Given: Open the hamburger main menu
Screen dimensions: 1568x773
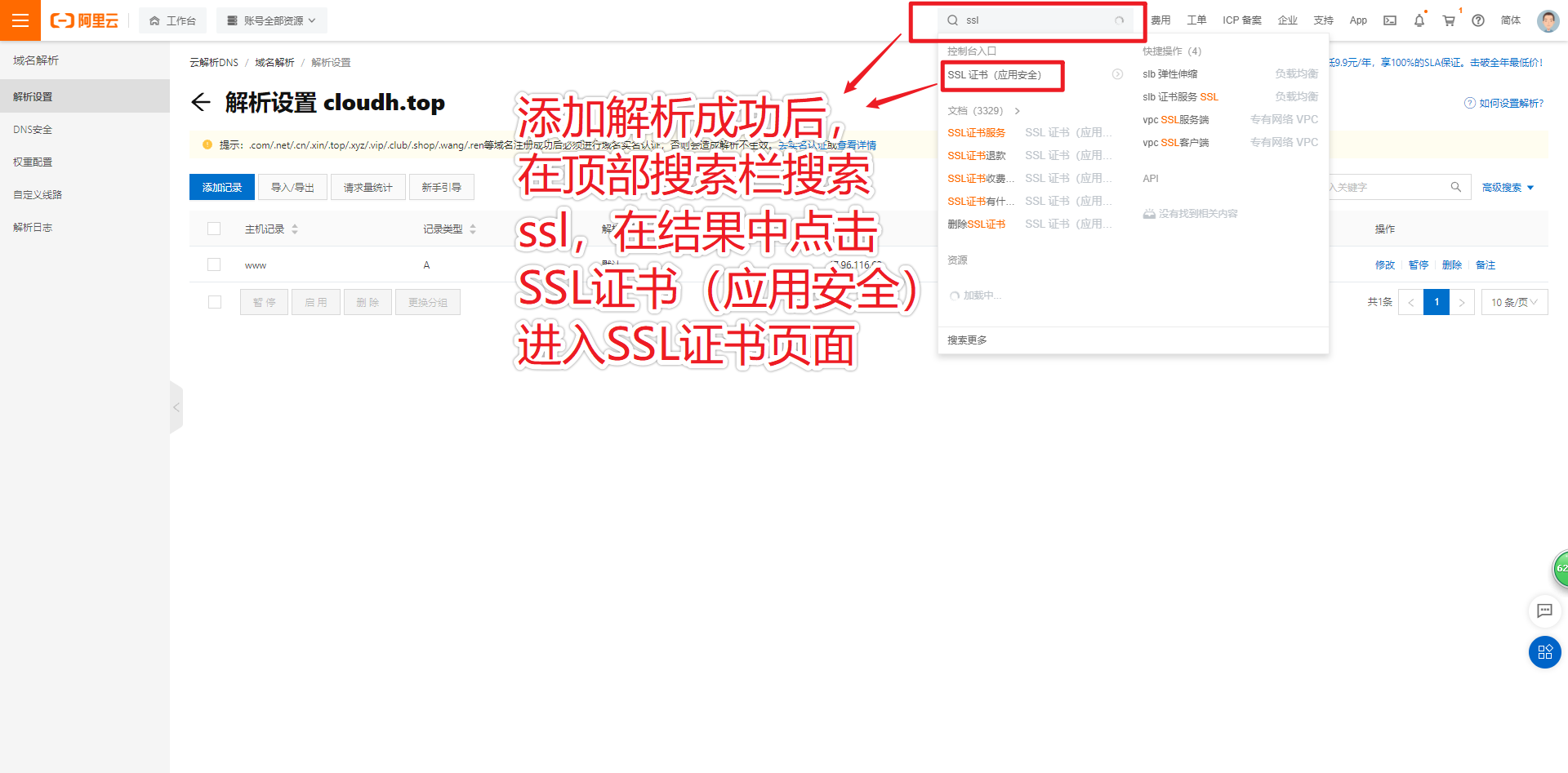Looking at the screenshot, I should coord(20,20).
